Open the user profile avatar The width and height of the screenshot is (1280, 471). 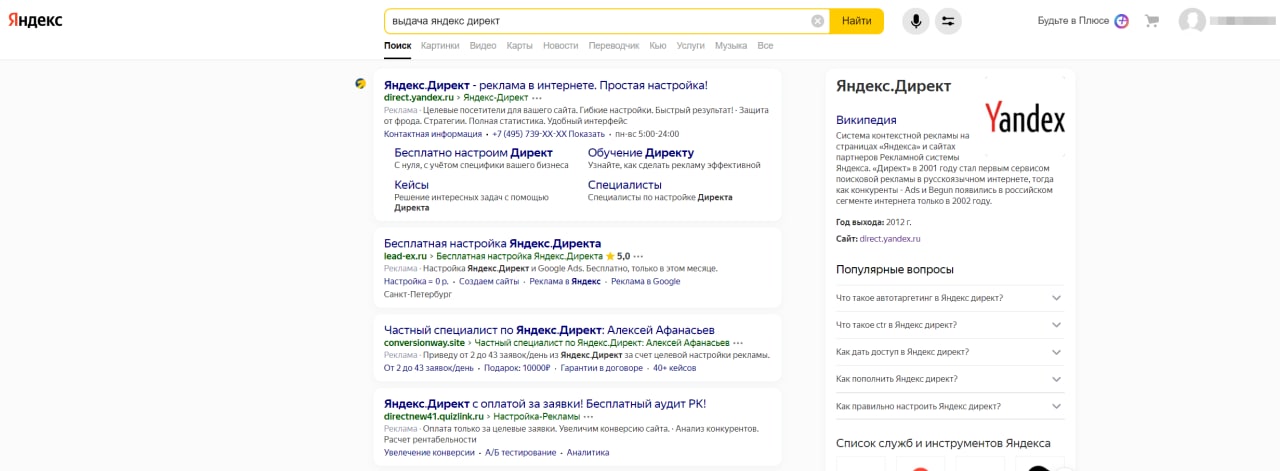pos(1192,21)
